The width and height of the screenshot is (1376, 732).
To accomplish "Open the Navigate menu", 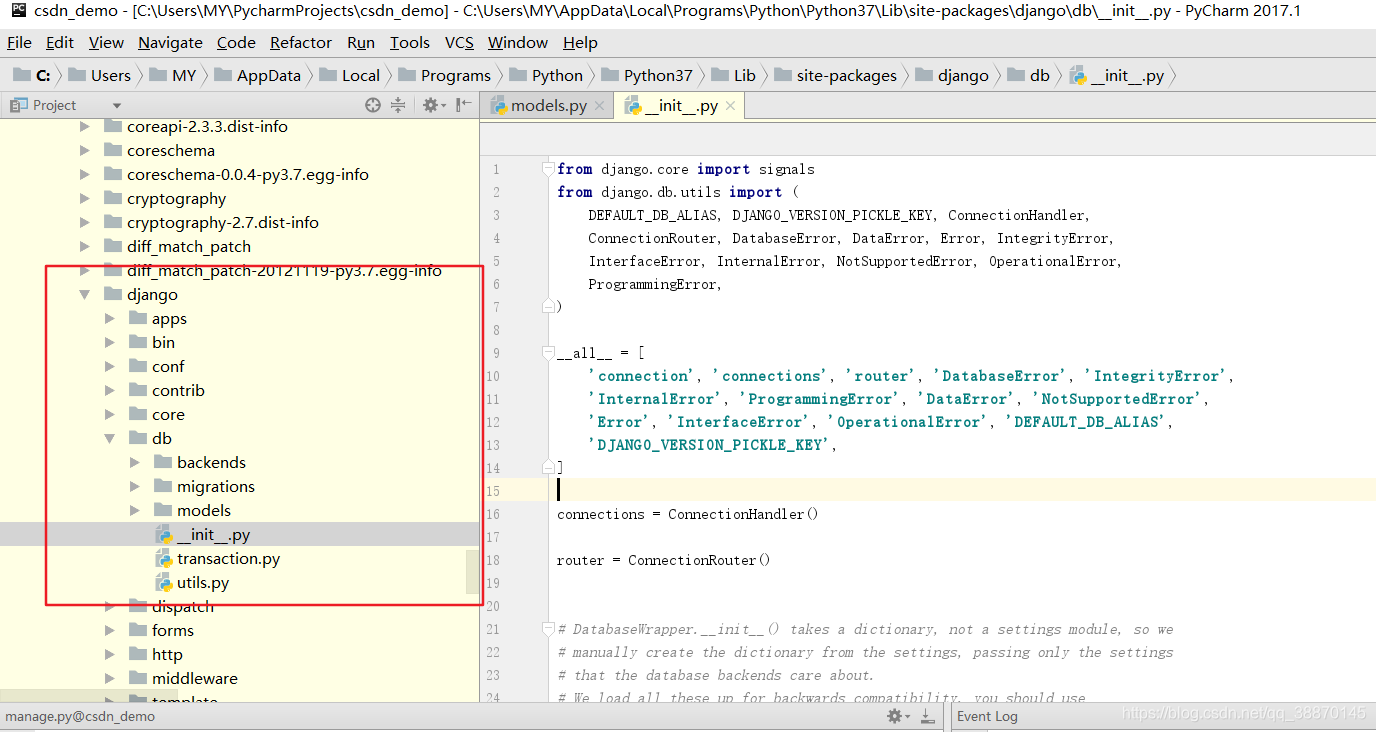I will [170, 43].
